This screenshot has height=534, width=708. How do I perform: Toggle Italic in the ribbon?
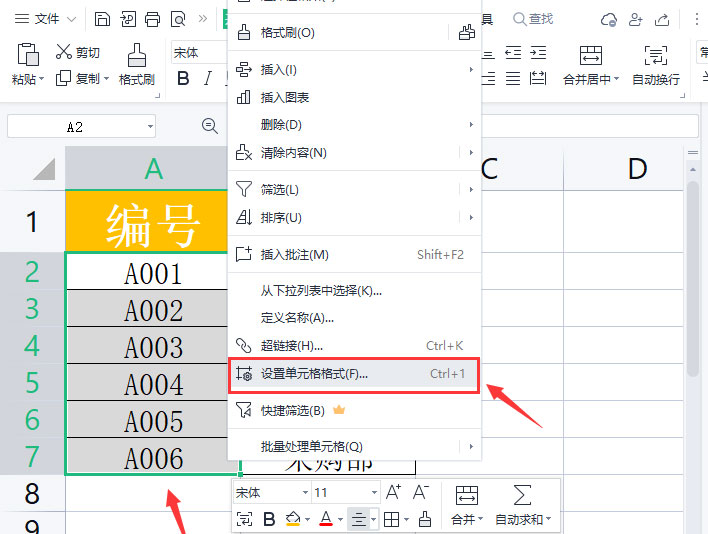click(x=207, y=79)
